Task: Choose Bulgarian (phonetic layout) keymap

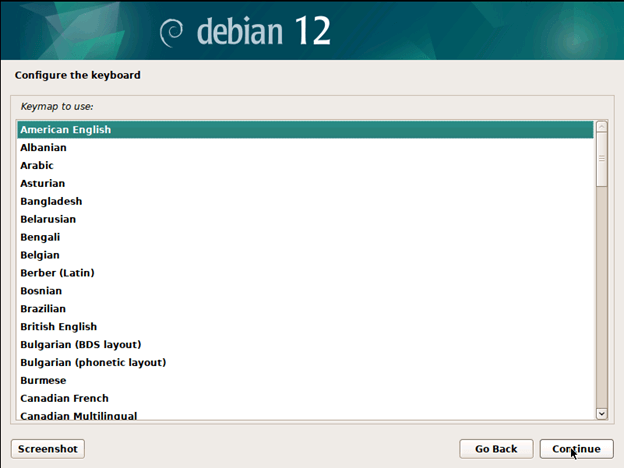Action: (305, 363)
